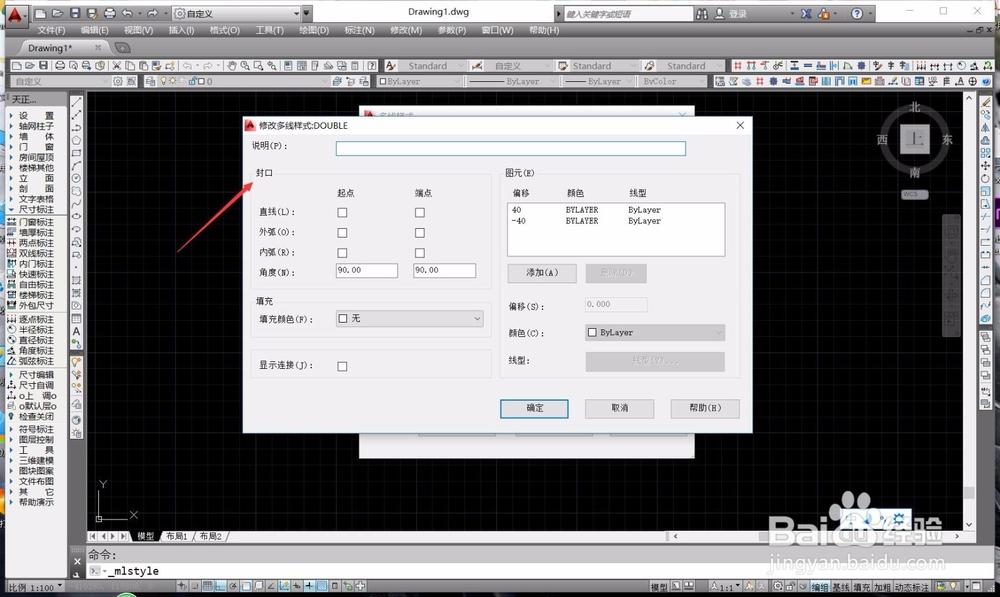Click the ViewCube top face 上
The height and width of the screenshot is (597, 1000).
pyautogui.click(x=915, y=139)
